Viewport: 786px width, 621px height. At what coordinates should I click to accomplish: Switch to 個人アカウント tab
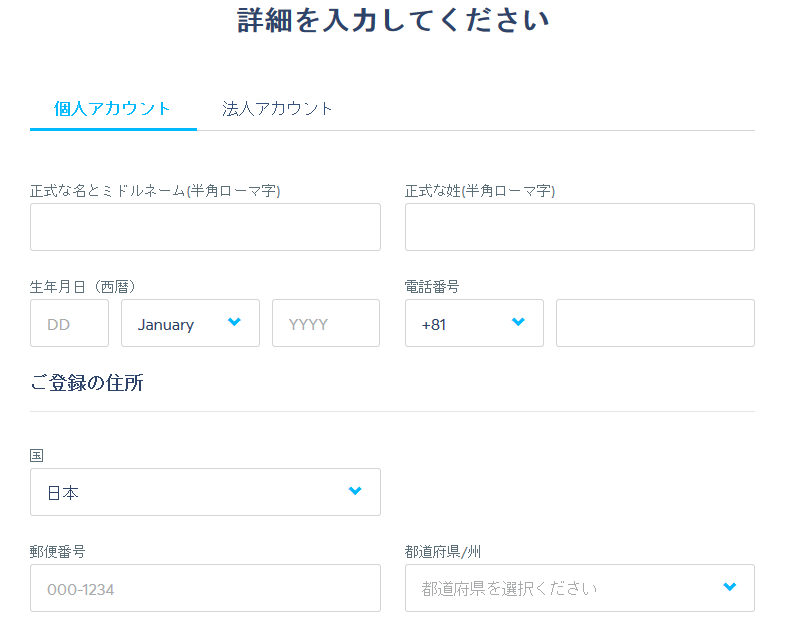[x=113, y=109]
